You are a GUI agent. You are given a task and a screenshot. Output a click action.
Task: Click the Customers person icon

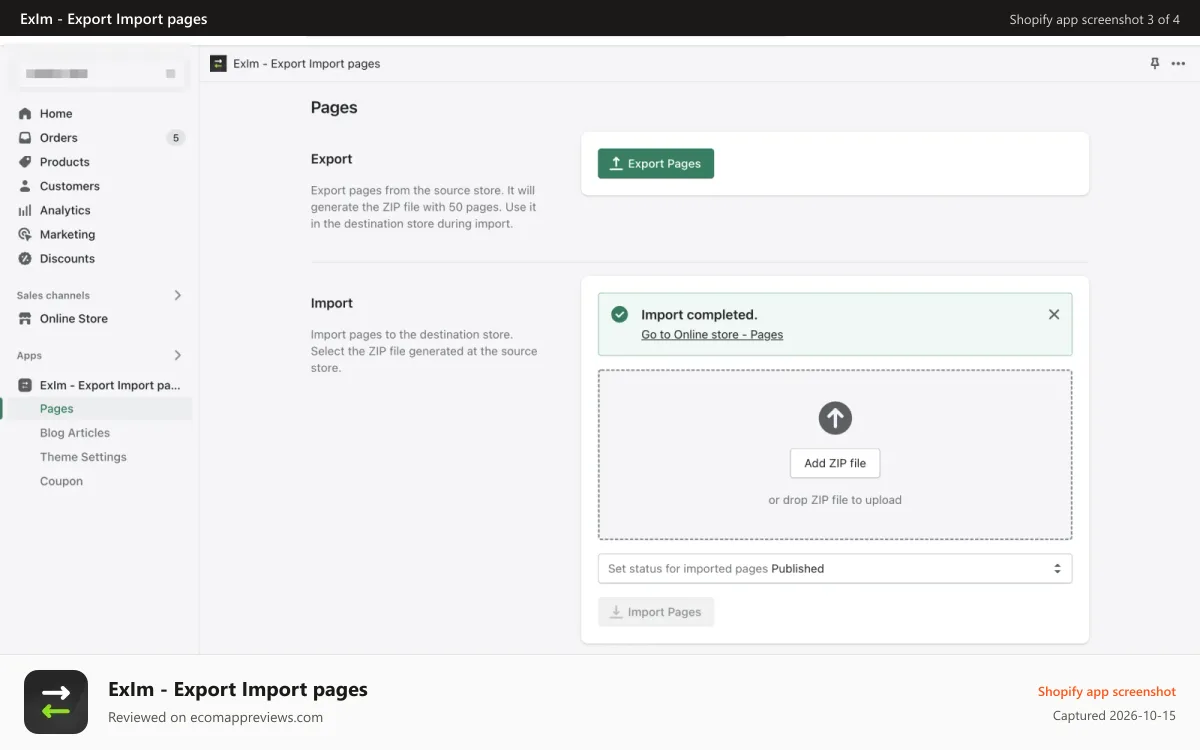point(25,186)
